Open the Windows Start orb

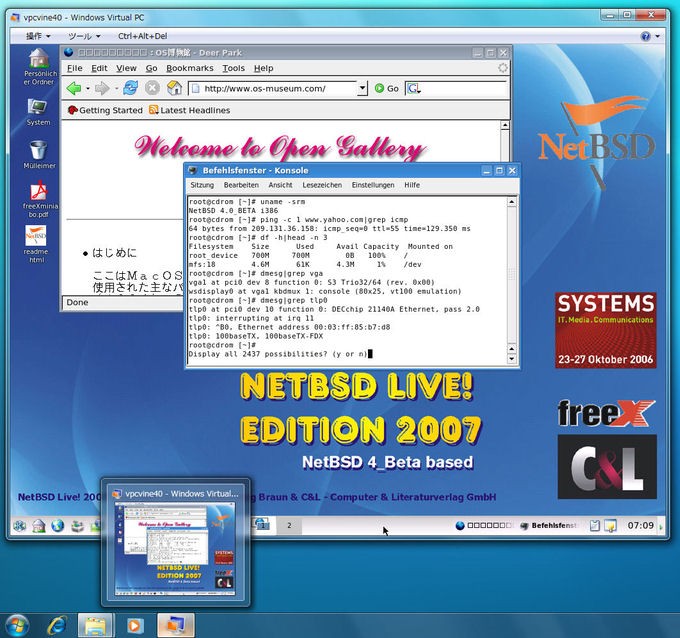16,625
